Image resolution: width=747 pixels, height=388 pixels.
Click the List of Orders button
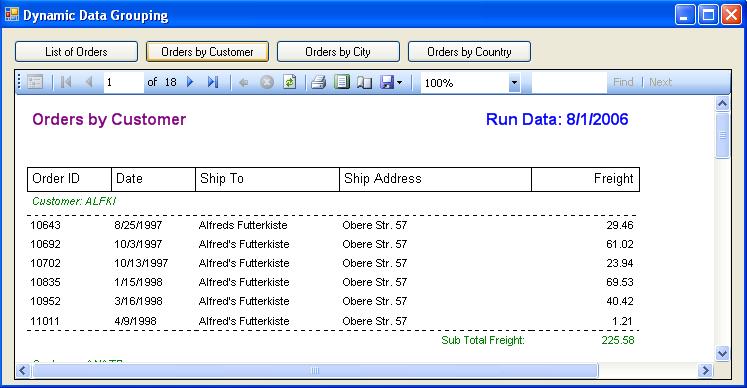click(x=76, y=51)
